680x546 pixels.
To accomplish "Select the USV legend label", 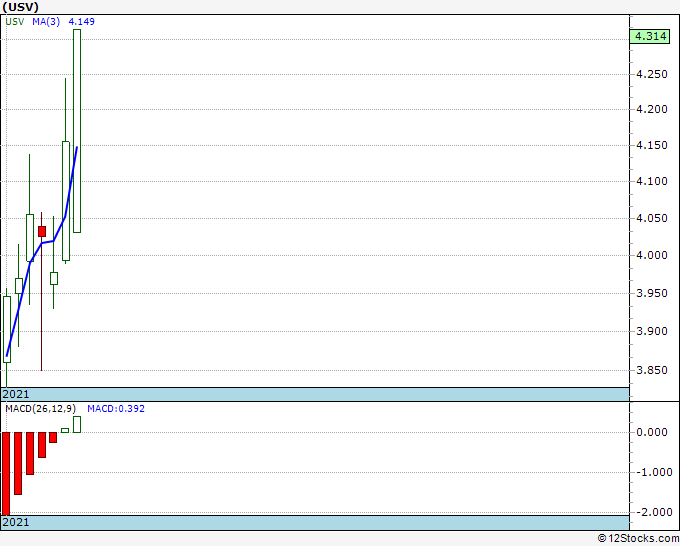I will pyautogui.click(x=15, y=22).
